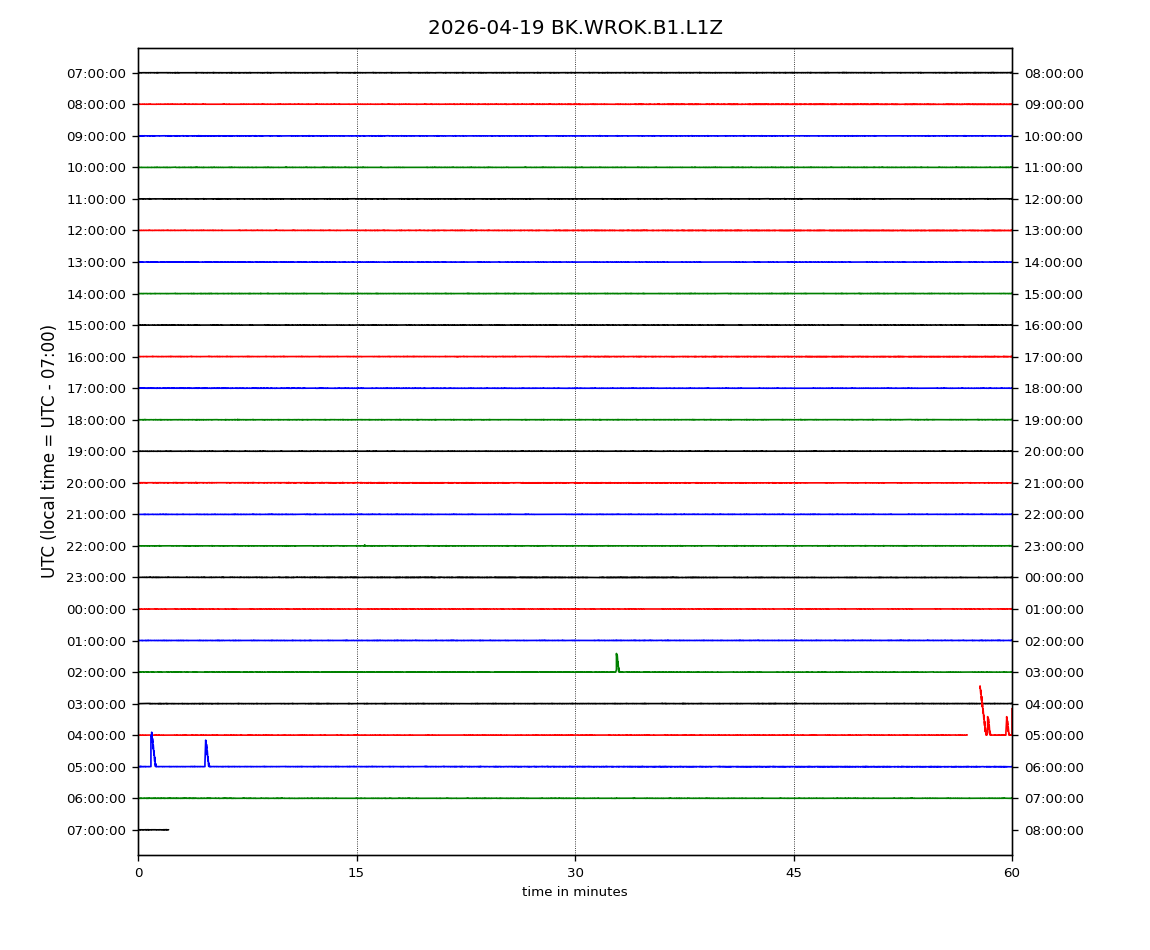
Task: Click the second blue spike near minute 5
Action: (206, 752)
